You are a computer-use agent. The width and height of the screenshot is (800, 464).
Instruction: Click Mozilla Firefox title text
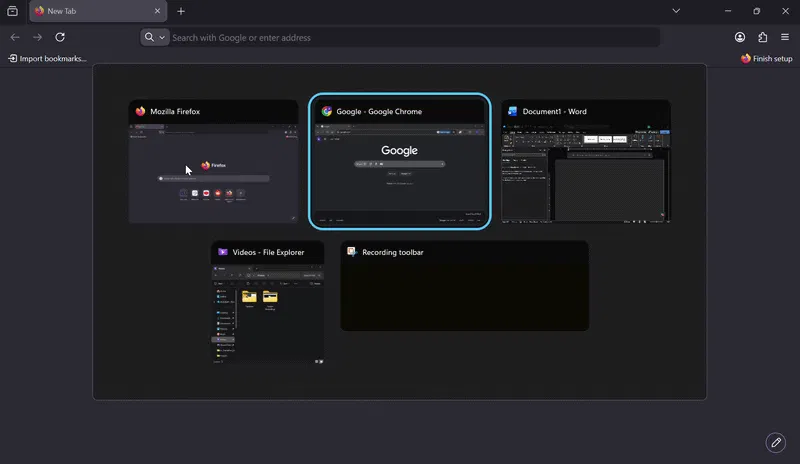[175, 111]
